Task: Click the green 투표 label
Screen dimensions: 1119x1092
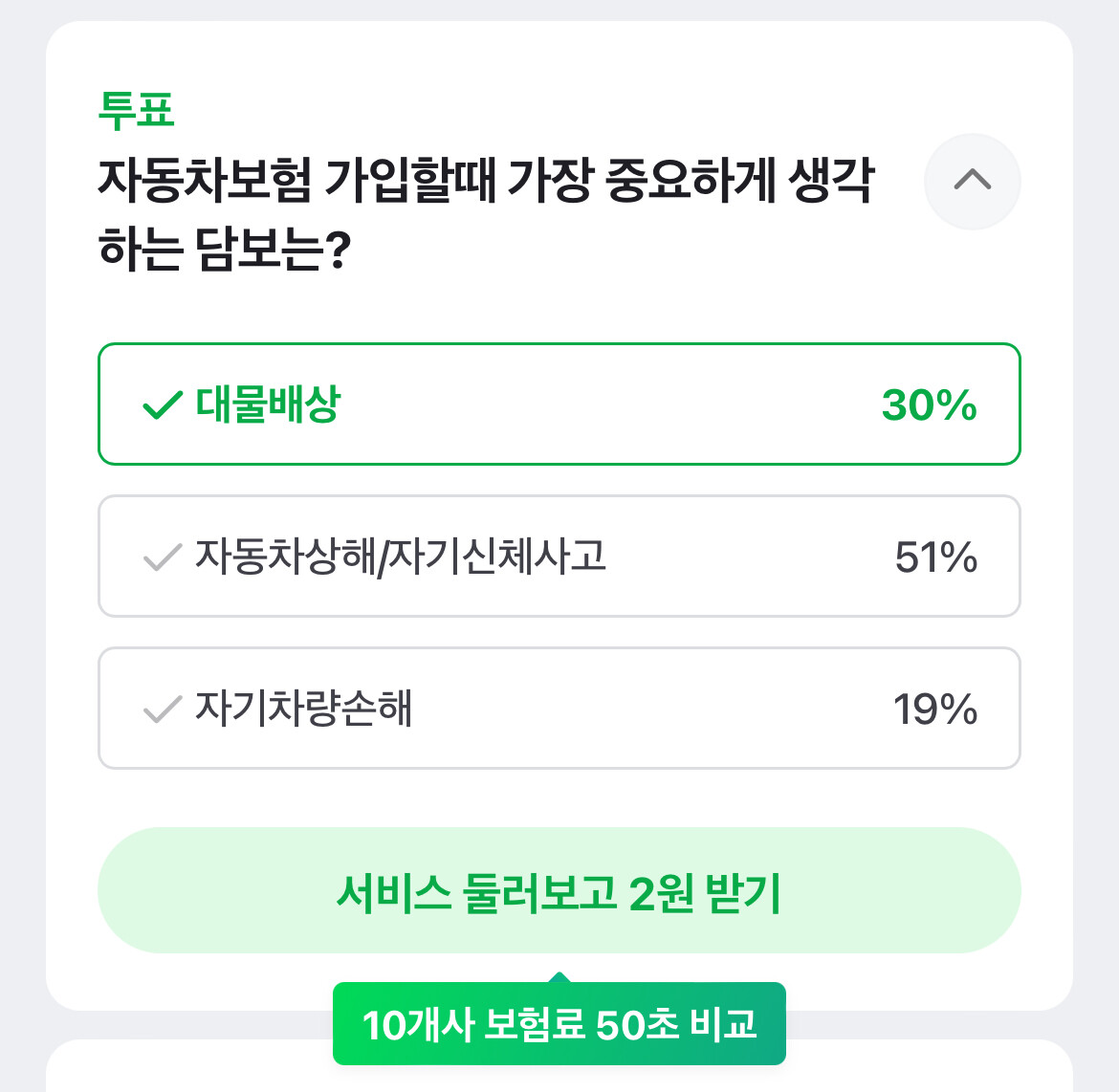Action: pyautogui.click(x=137, y=110)
